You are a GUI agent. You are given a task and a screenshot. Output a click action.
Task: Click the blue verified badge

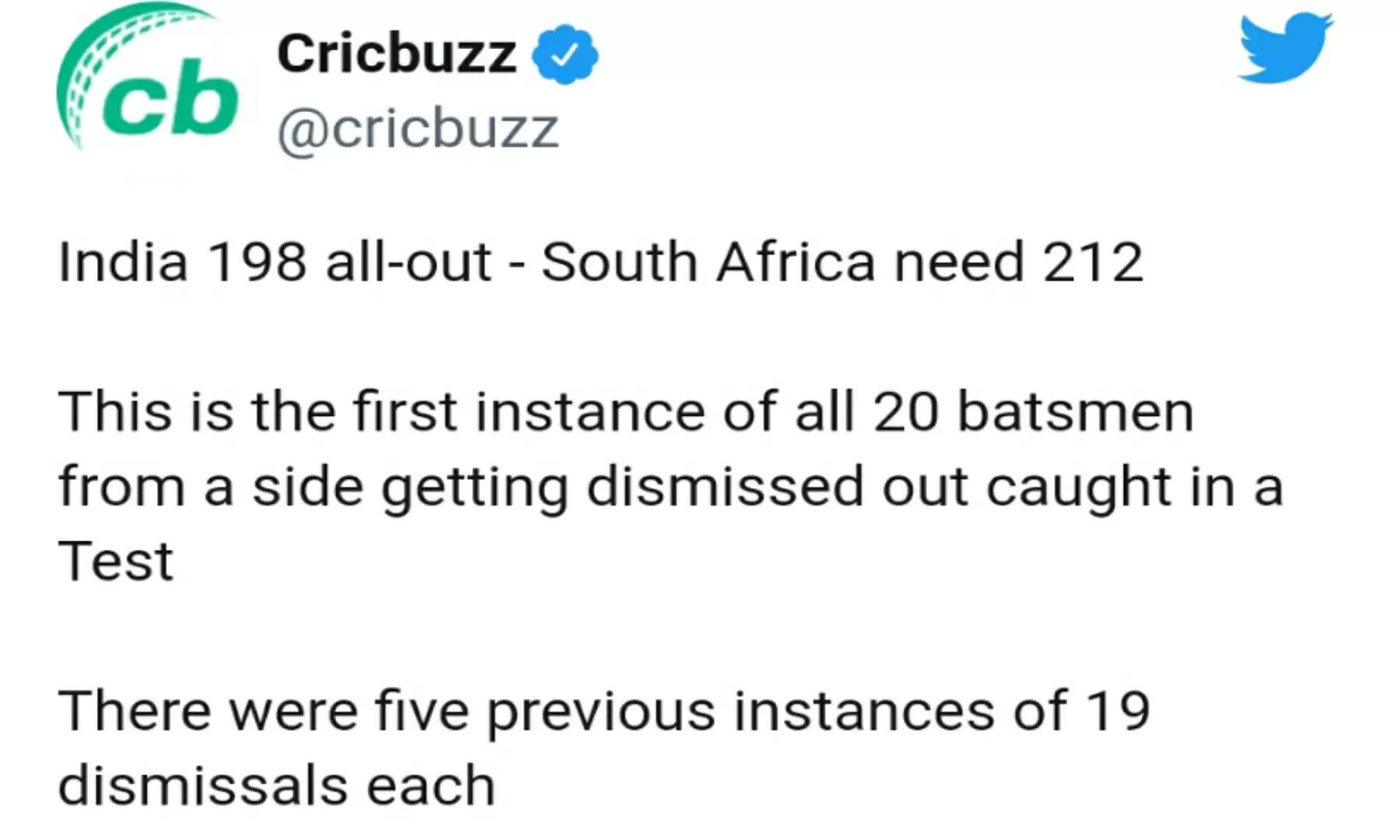565,54
